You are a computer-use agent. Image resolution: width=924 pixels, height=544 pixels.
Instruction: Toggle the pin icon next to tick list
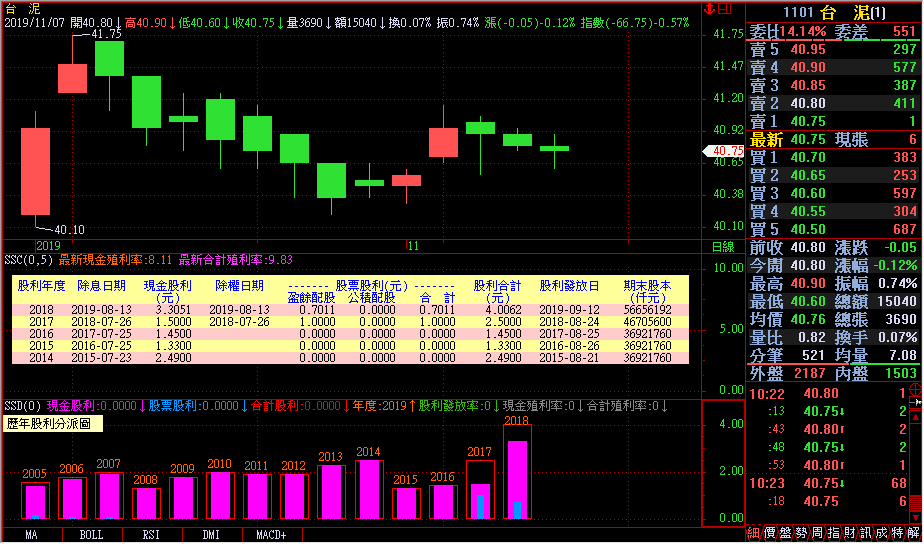pyautogui.click(x=916, y=402)
